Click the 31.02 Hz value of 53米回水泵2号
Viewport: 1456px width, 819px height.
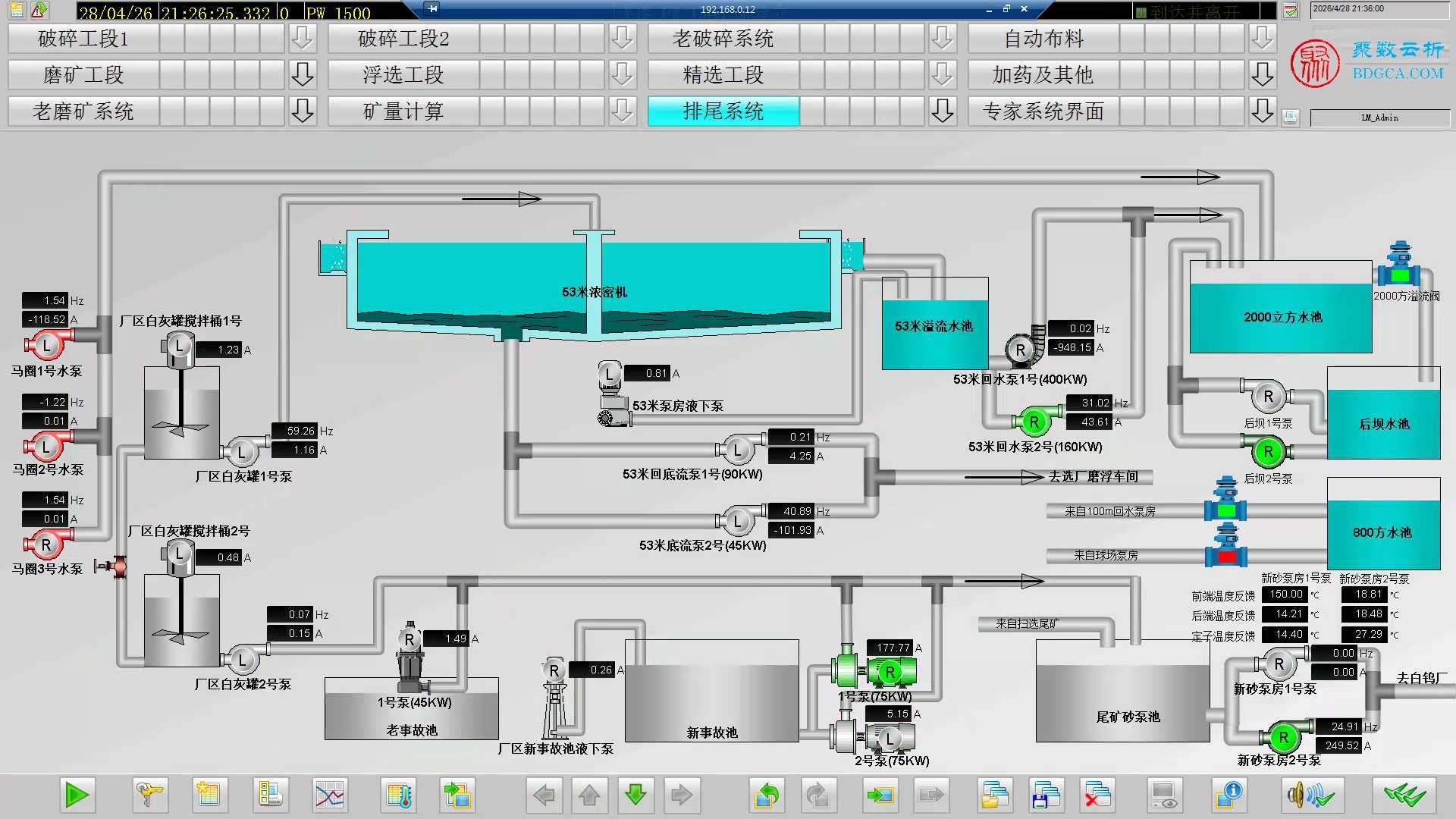point(1090,403)
